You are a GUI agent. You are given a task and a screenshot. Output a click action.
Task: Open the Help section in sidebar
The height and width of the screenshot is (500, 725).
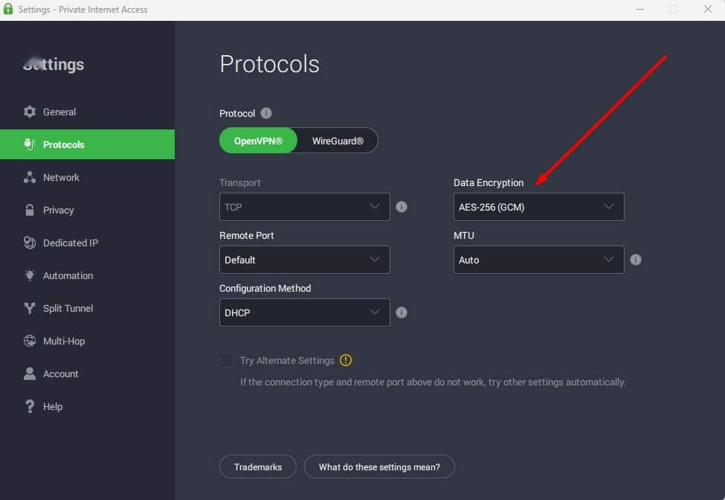[x=52, y=407]
